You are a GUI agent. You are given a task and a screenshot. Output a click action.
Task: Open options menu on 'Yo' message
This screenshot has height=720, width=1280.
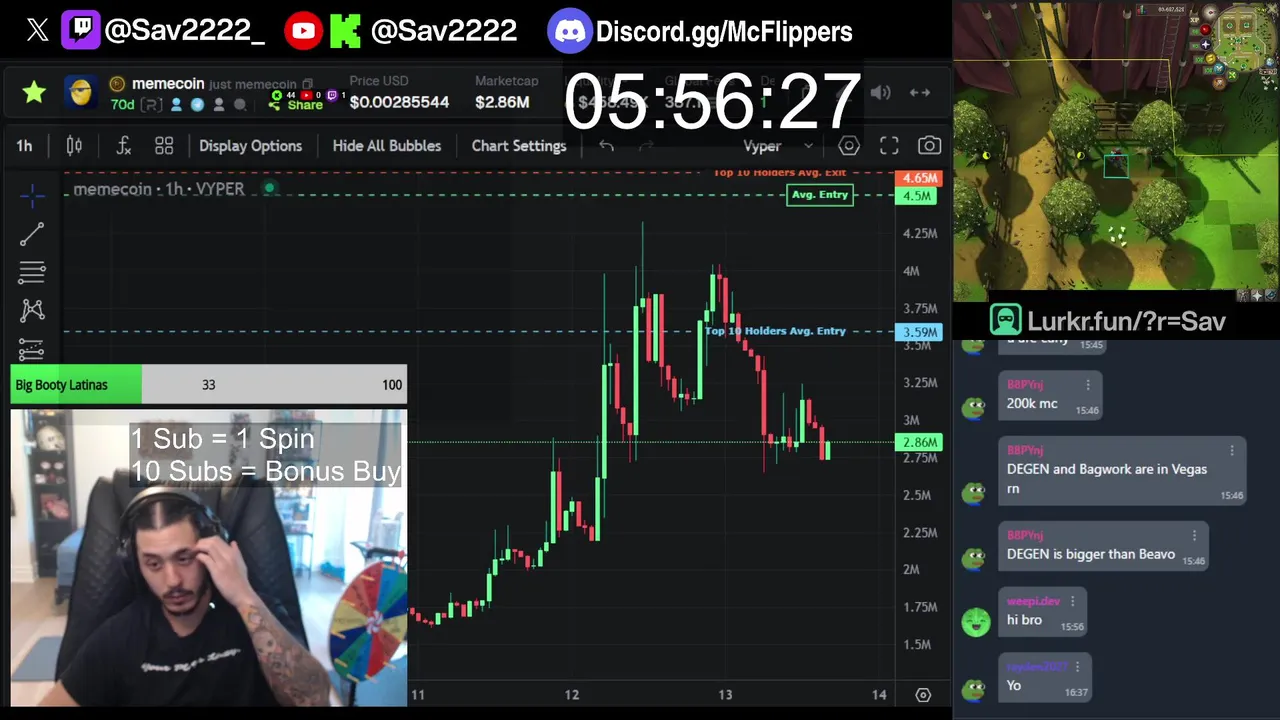click(1077, 667)
